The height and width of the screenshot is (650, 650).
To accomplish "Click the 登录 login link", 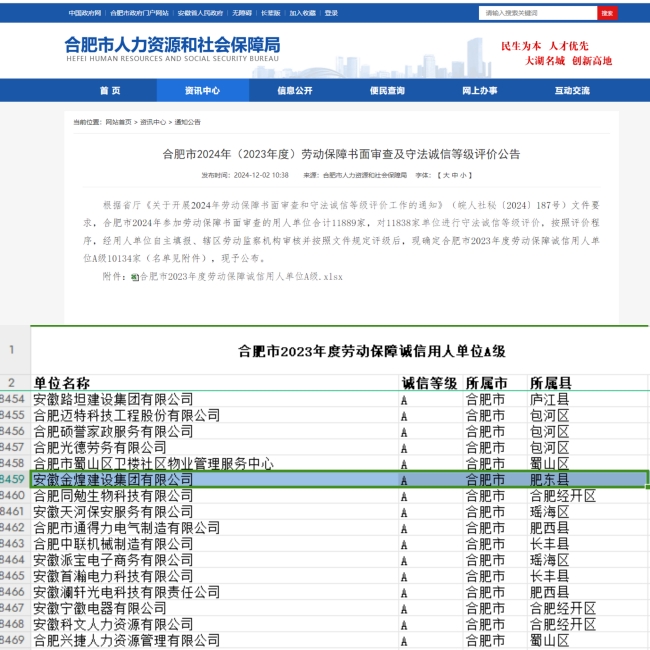I will click(x=331, y=13).
